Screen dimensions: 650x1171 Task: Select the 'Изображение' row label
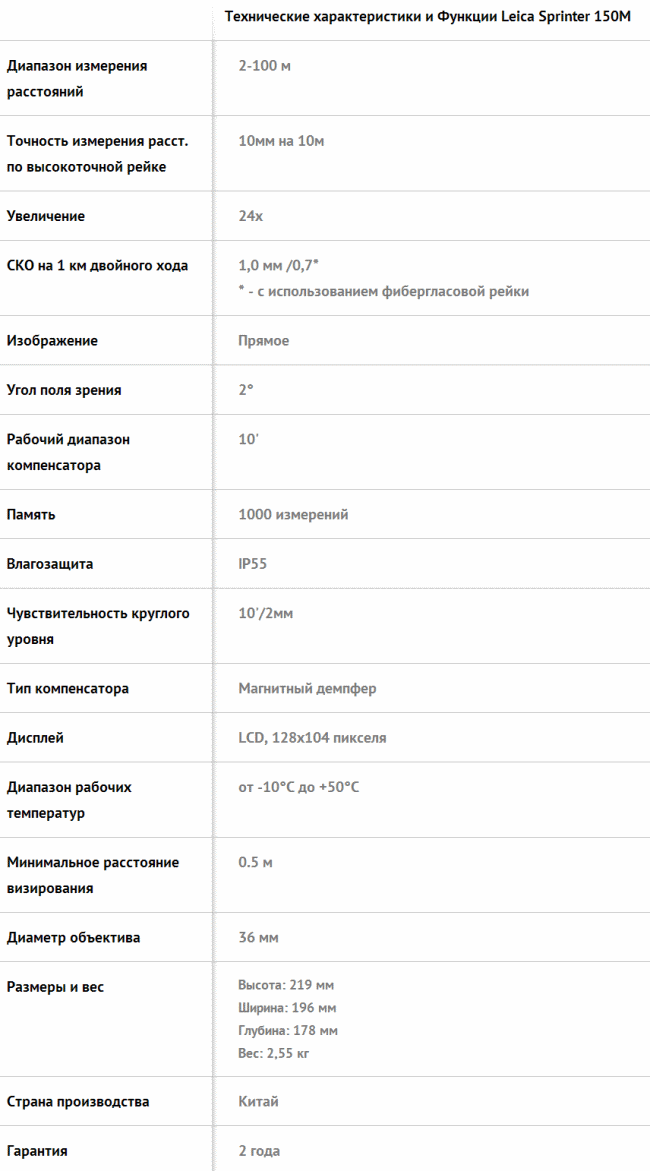tap(52, 341)
